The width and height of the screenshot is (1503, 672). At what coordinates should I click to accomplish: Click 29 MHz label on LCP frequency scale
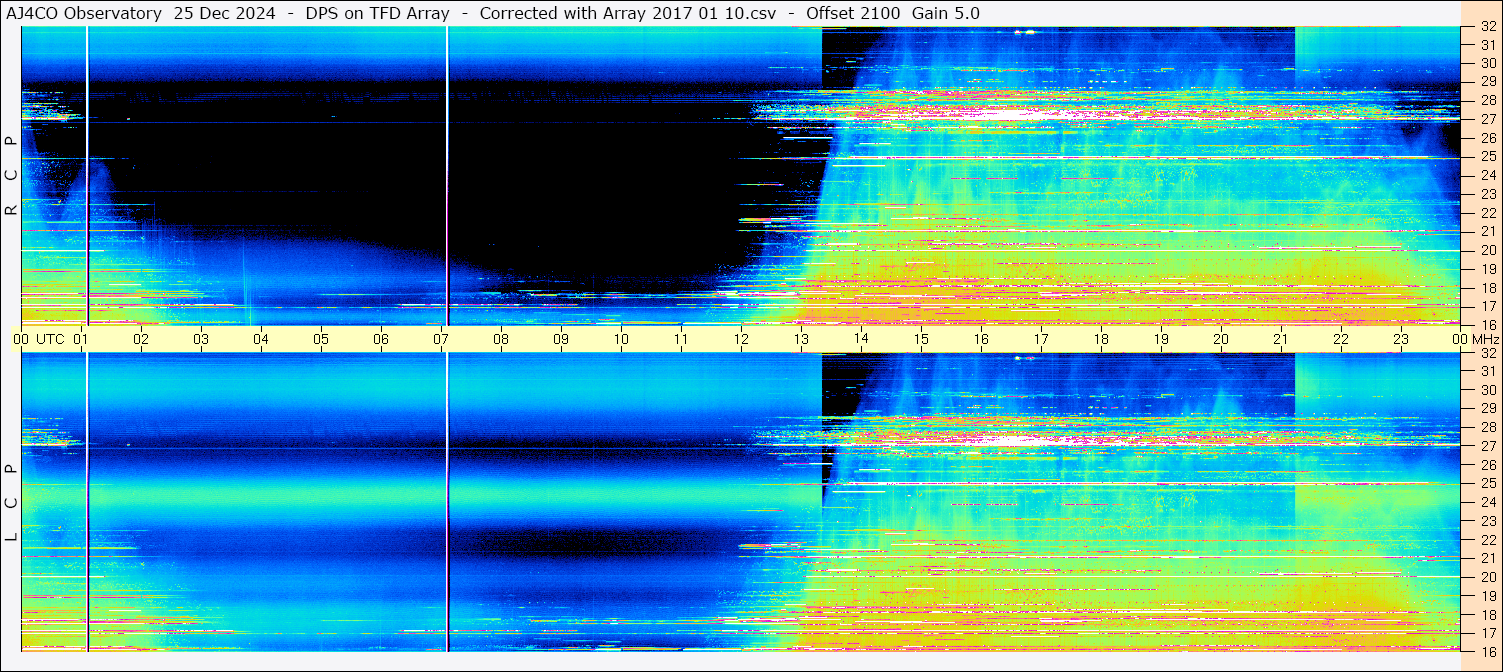[1487, 409]
